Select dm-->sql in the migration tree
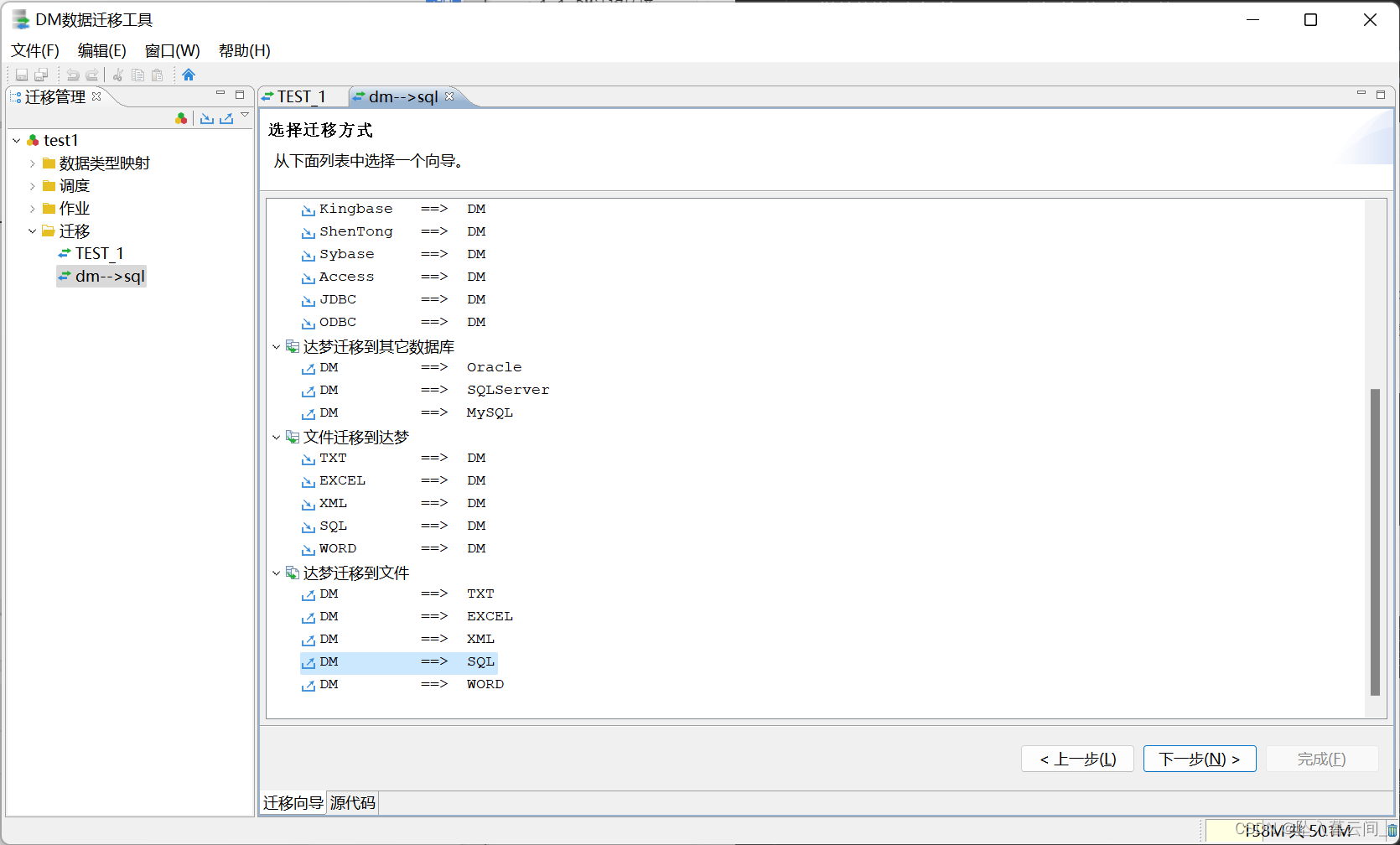Image resolution: width=1400 pixels, height=845 pixels. tap(101, 276)
